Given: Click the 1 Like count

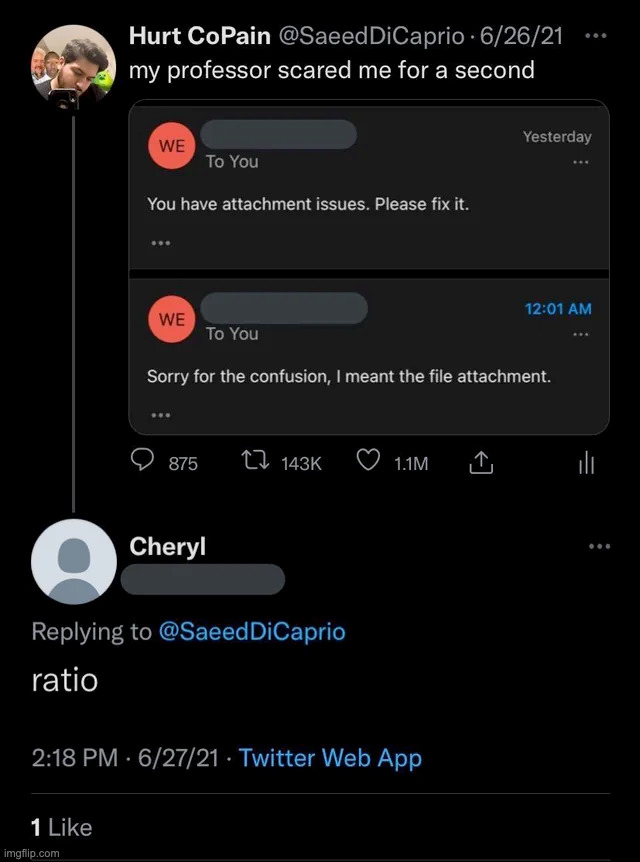Looking at the screenshot, I should point(62,827).
